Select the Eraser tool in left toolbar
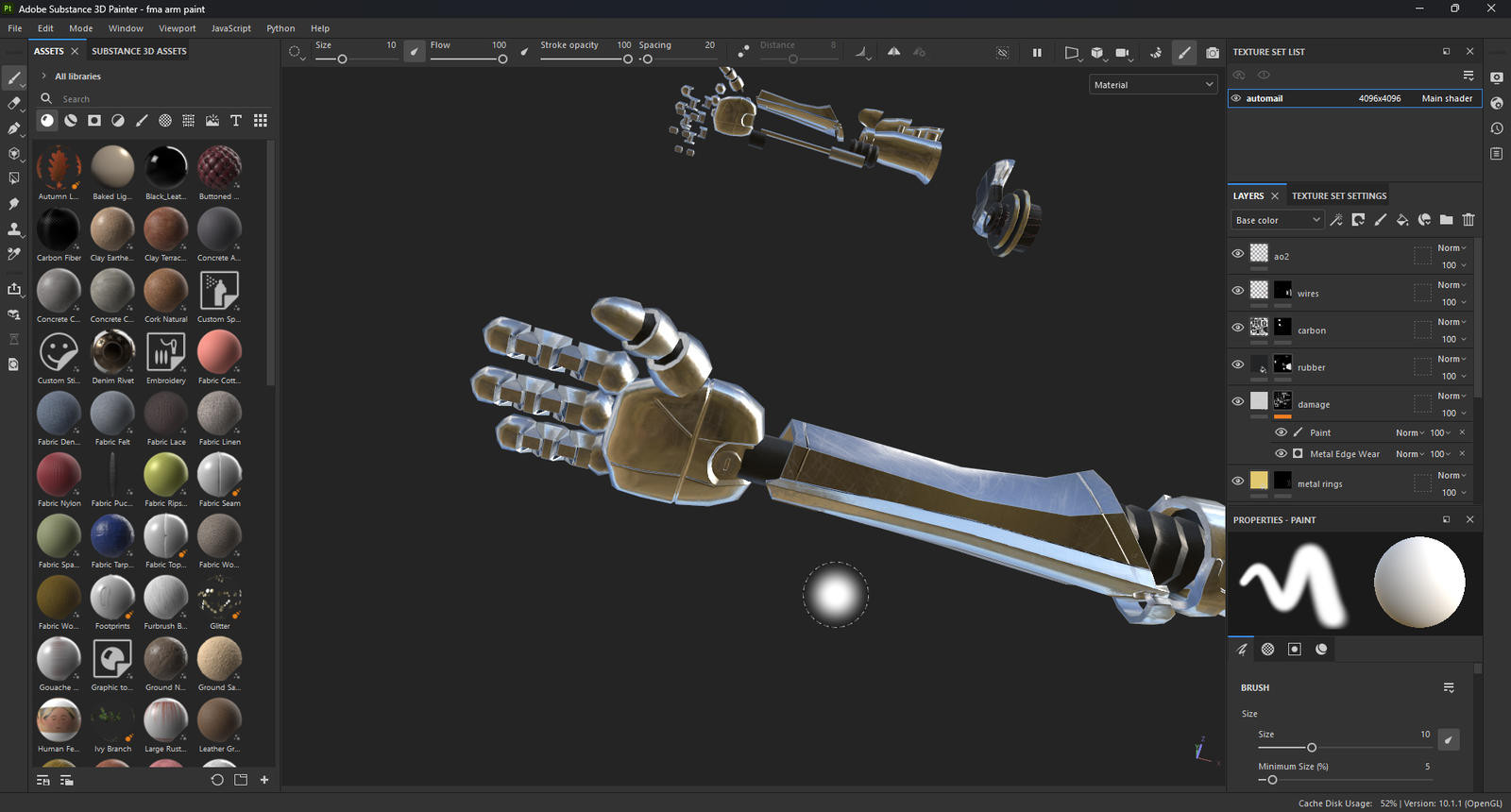Image resolution: width=1511 pixels, height=812 pixels. (14, 103)
